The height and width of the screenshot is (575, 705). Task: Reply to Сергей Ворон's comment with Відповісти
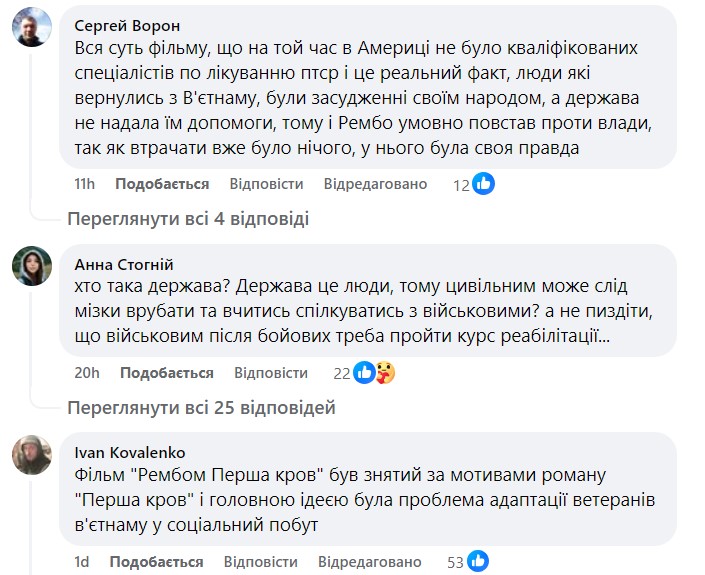point(266,184)
